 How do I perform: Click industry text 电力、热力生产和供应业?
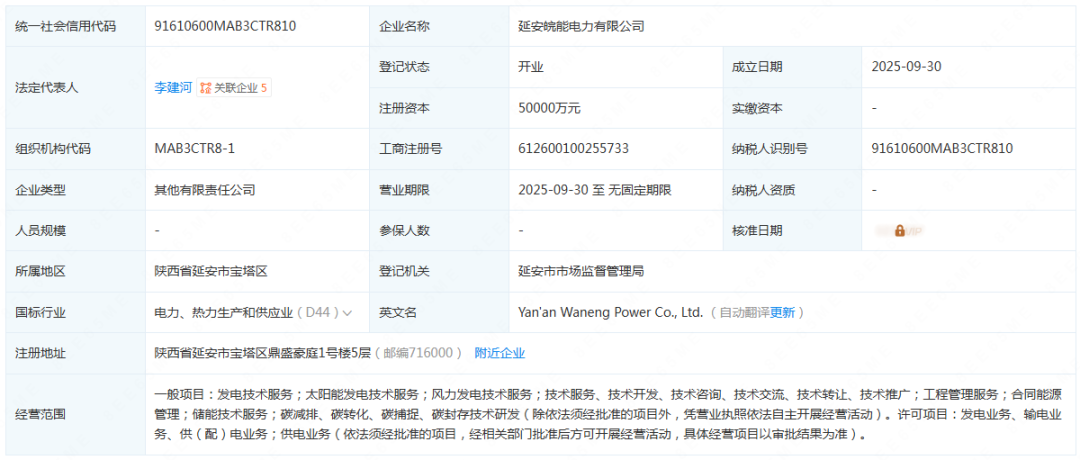coord(224,313)
